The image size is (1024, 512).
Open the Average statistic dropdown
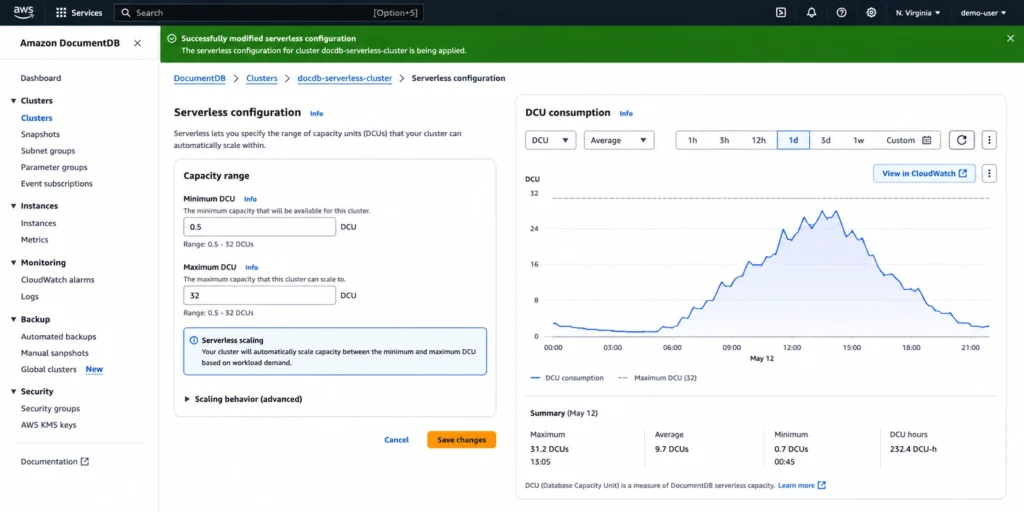[619, 140]
